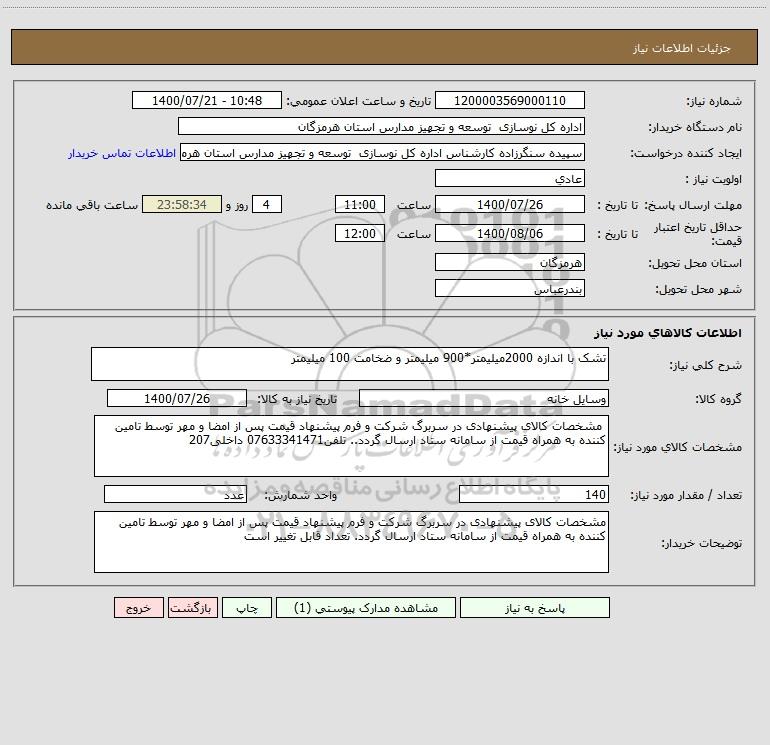Click the شماره نیاز label

[x=714, y=101]
